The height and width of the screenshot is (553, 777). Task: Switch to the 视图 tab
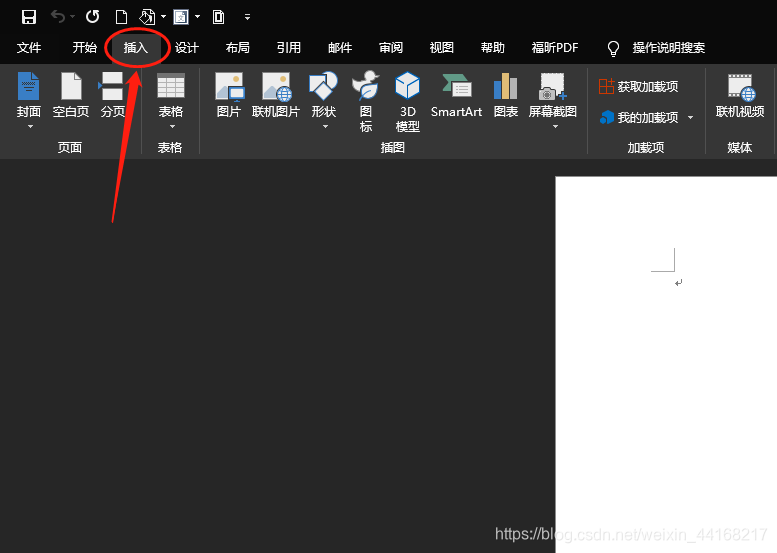[x=442, y=48]
